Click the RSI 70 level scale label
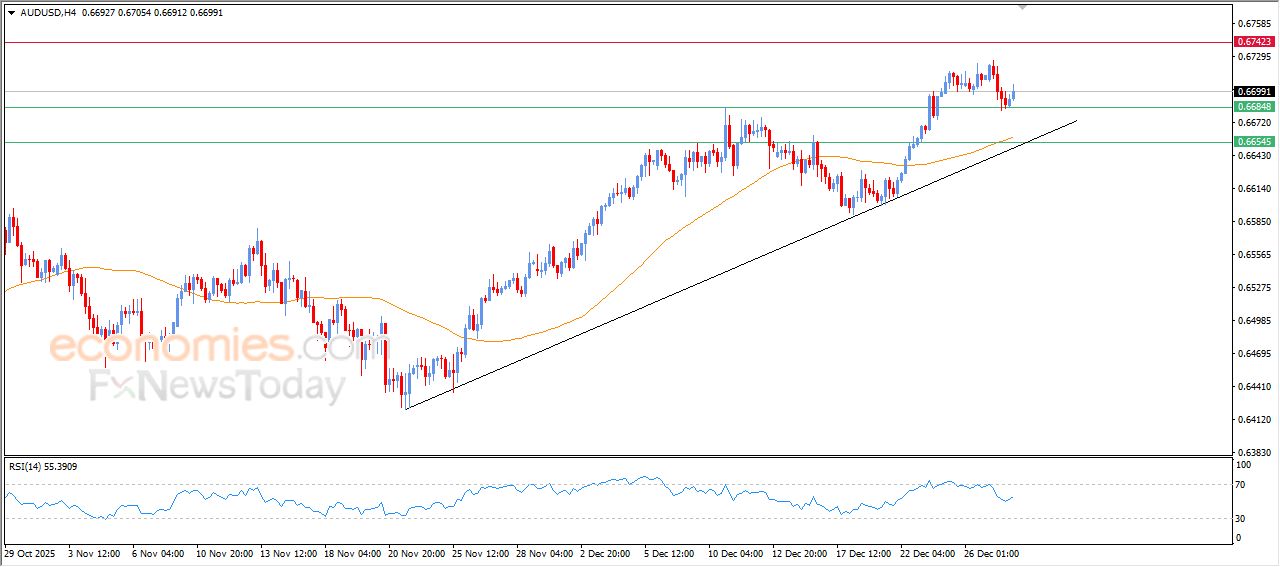Viewport: 1280px width, 567px height. tap(1244, 485)
